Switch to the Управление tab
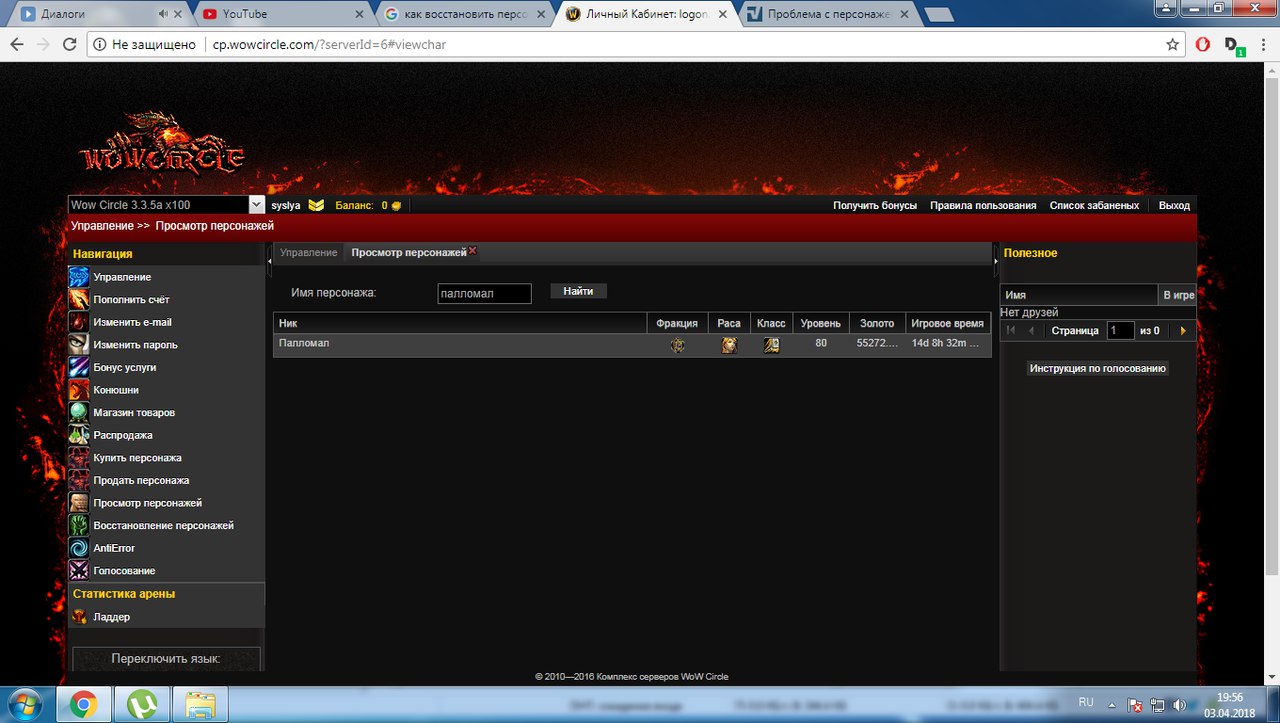The image size is (1280, 723). click(308, 253)
